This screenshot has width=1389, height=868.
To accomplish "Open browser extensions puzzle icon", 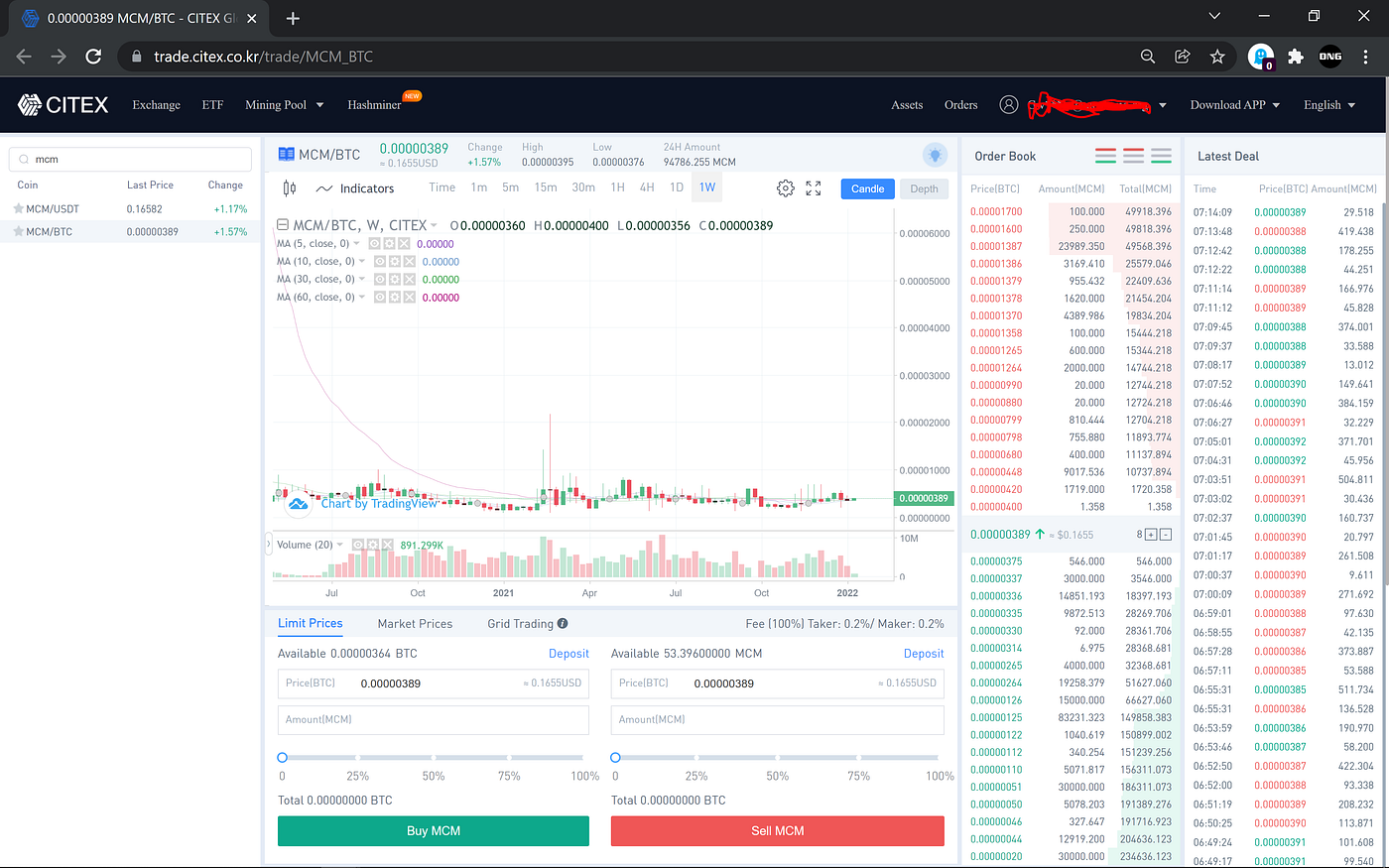I will click(x=1295, y=57).
